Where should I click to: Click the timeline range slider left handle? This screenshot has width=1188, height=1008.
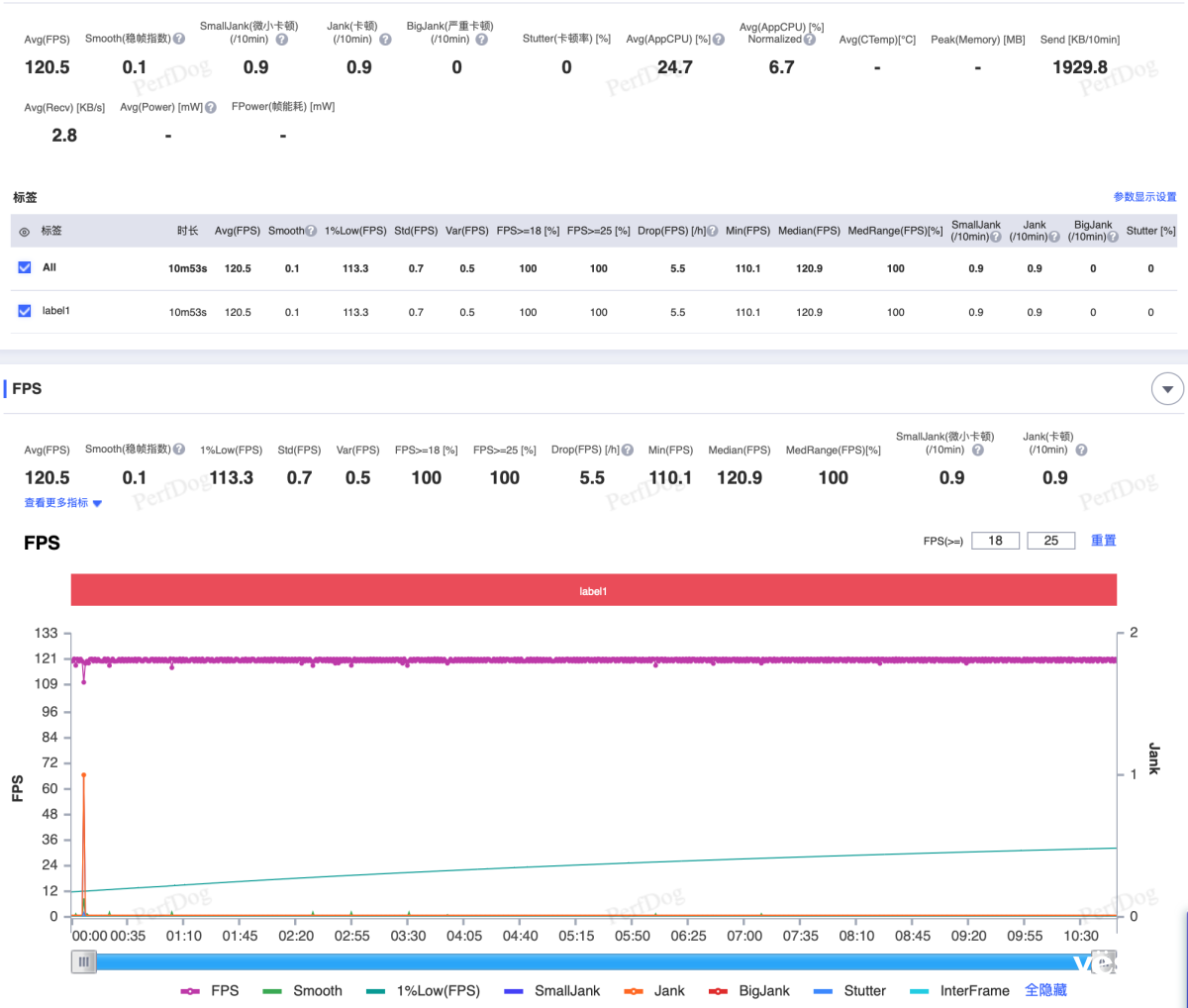coord(84,961)
